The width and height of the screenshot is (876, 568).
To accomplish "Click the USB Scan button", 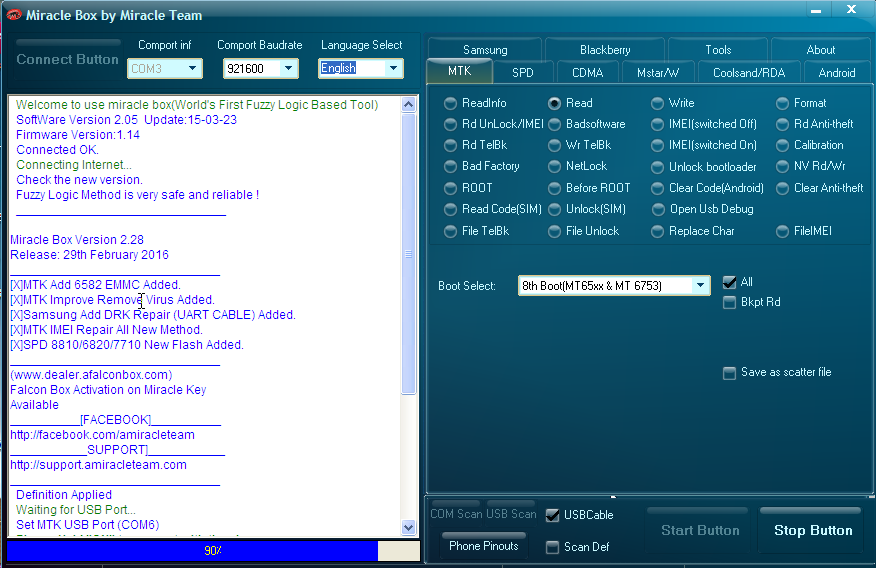I will (511, 514).
